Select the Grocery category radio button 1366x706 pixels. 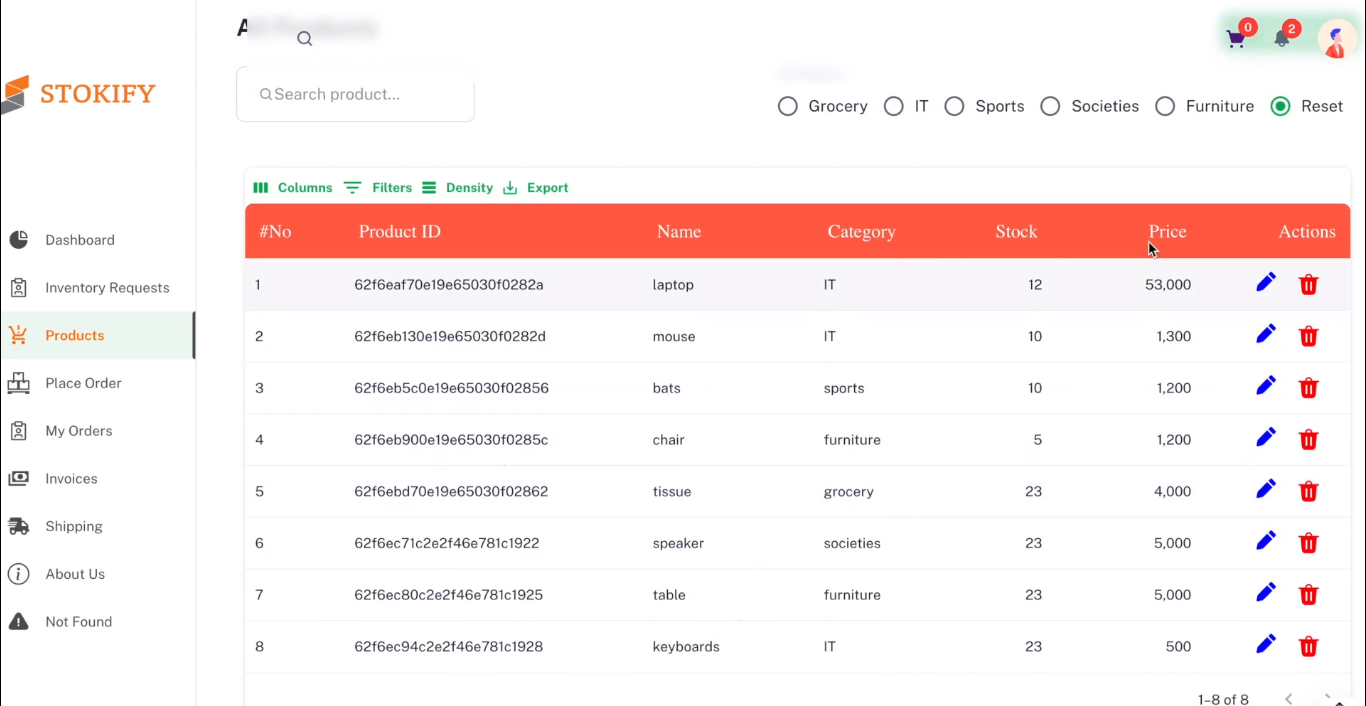click(x=788, y=106)
